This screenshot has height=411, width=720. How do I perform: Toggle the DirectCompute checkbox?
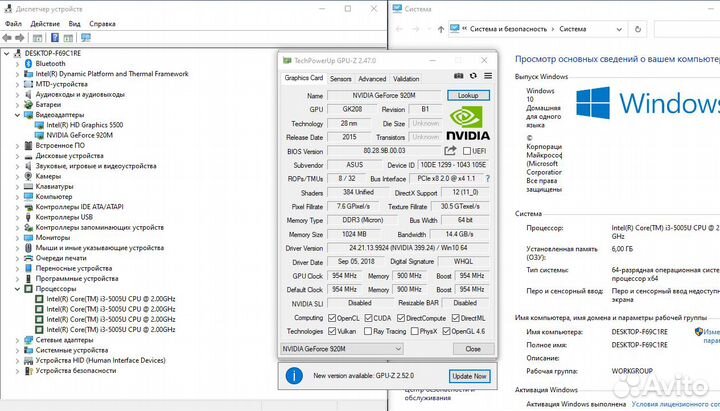(x=401, y=318)
